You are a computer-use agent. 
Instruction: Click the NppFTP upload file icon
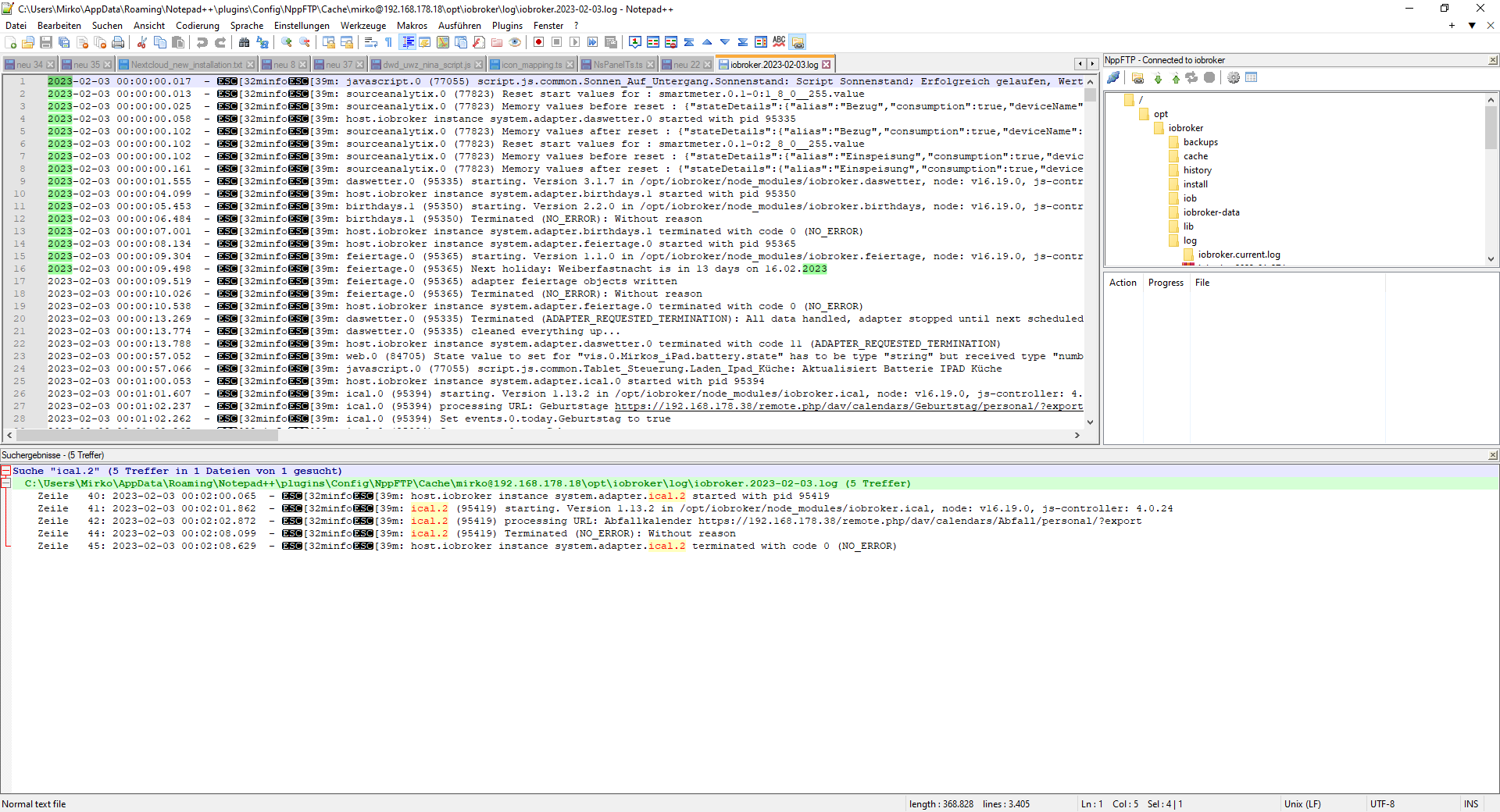[x=1175, y=77]
